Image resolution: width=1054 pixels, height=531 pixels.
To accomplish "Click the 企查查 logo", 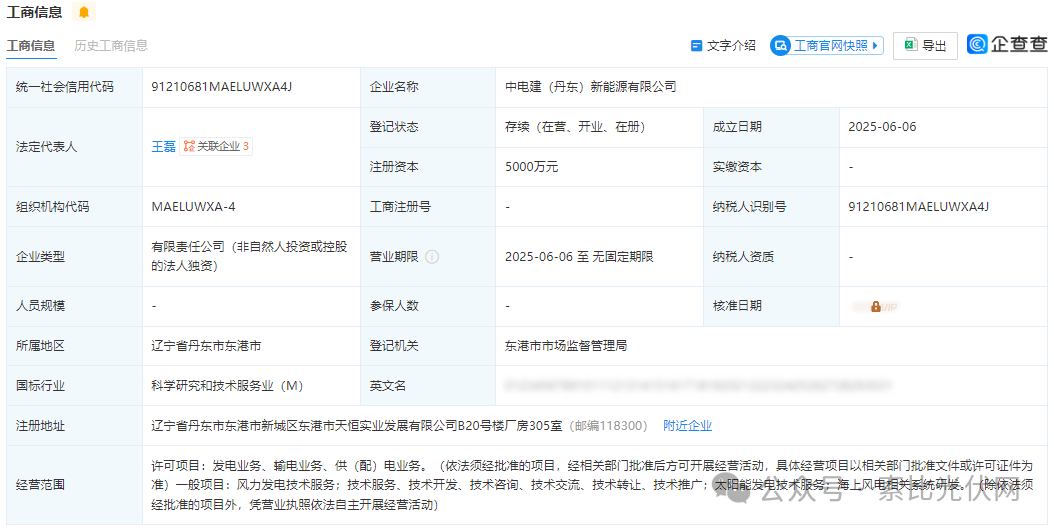I will 1007,45.
